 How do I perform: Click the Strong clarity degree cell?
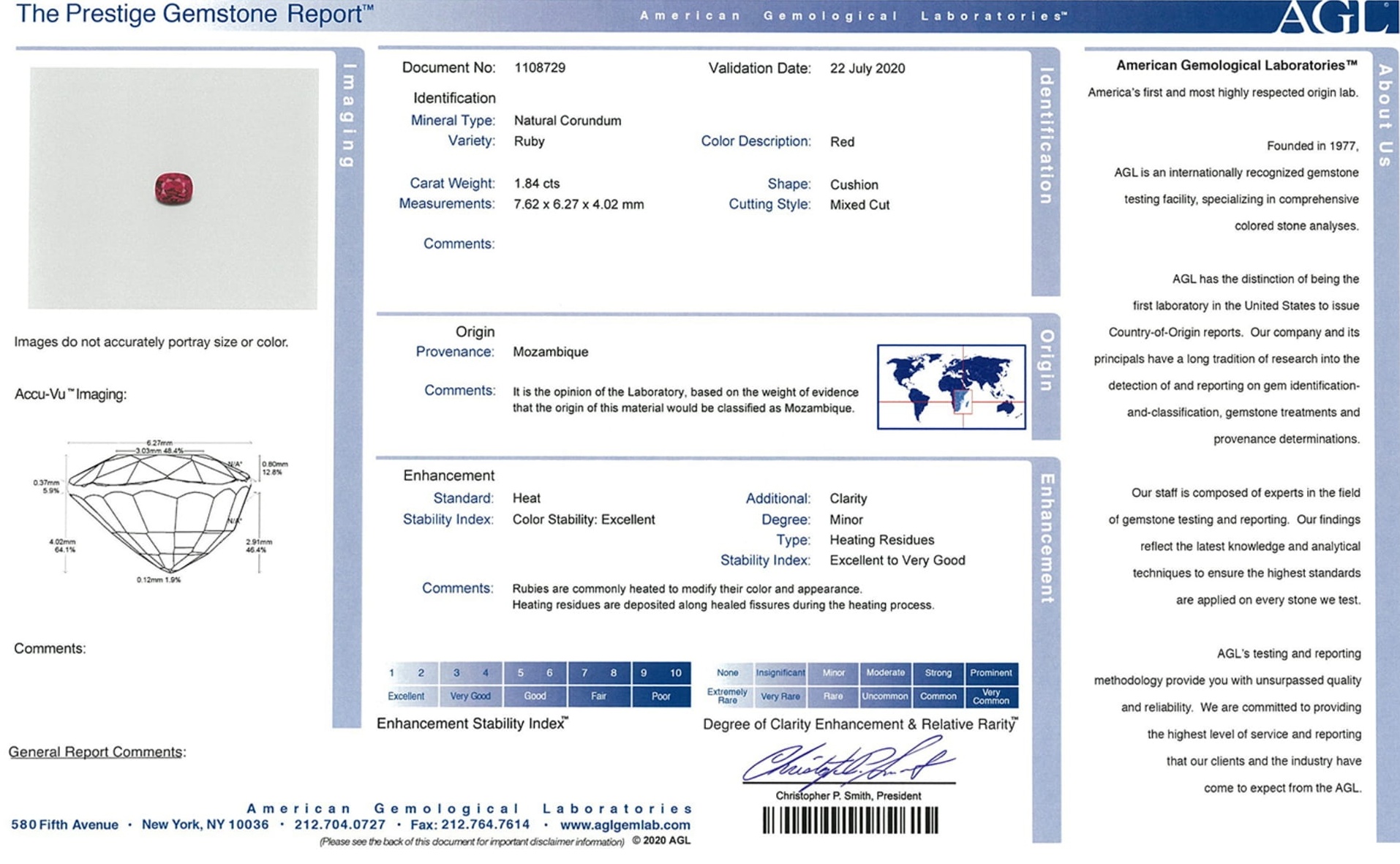tap(938, 672)
